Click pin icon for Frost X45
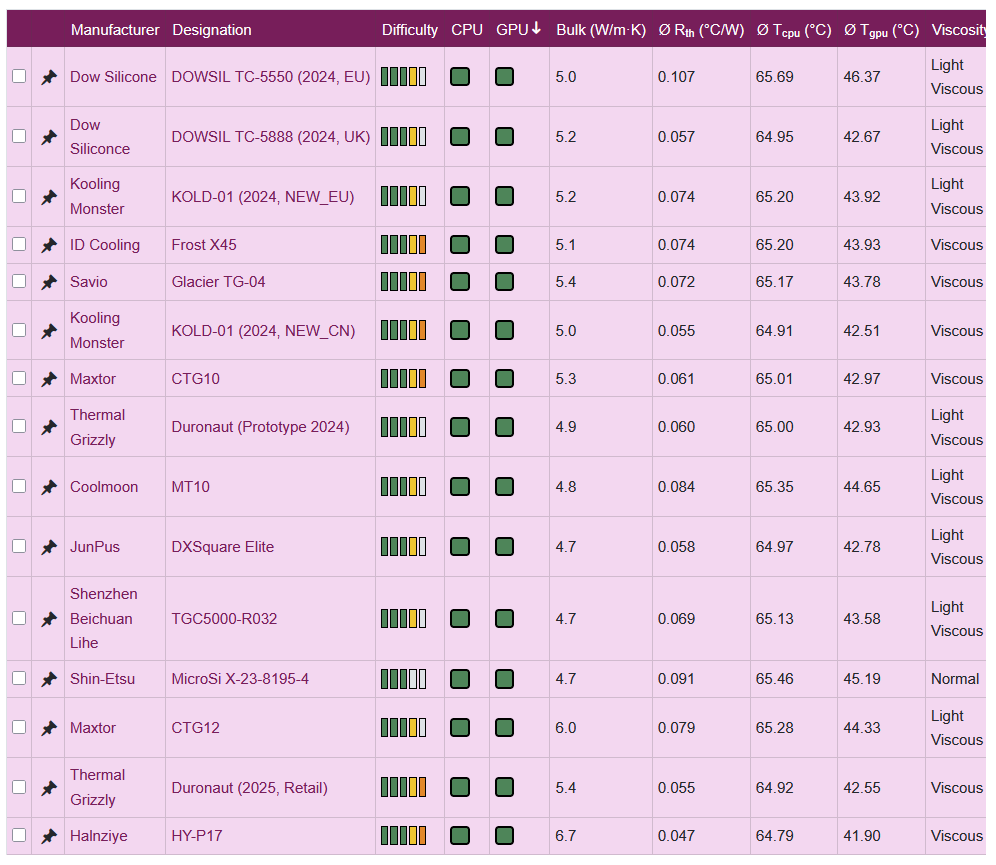Viewport: 996px width, 865px height. click(x=48, y=245)
